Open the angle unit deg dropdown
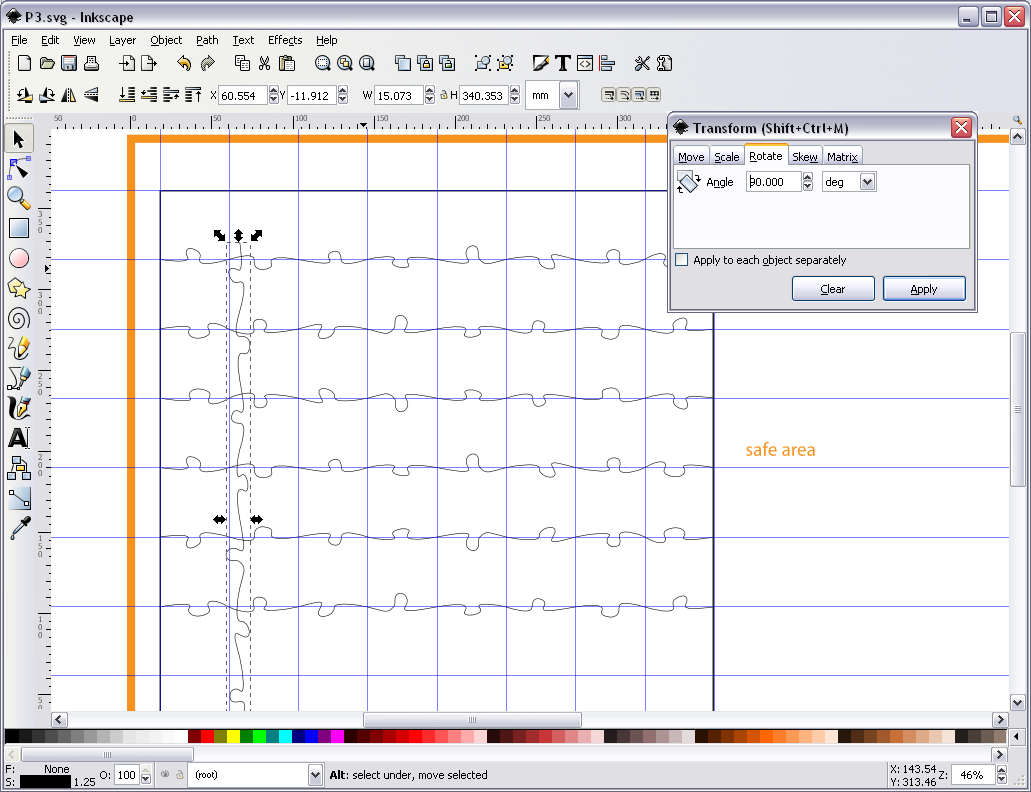 867,182
